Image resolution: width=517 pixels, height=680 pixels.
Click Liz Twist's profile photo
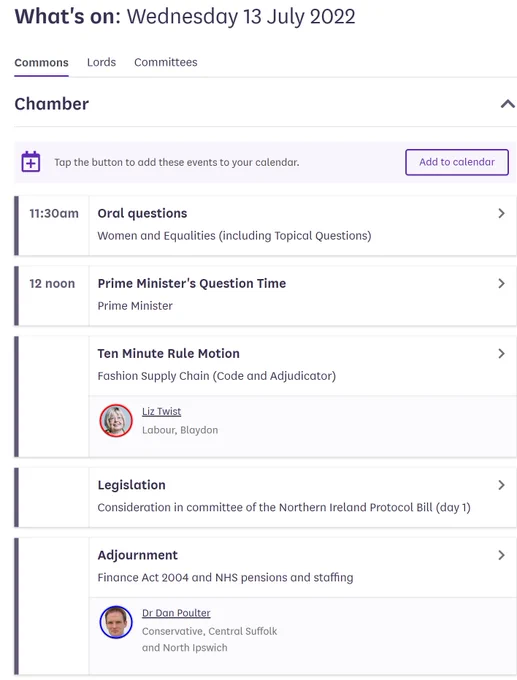pos(116,421)
